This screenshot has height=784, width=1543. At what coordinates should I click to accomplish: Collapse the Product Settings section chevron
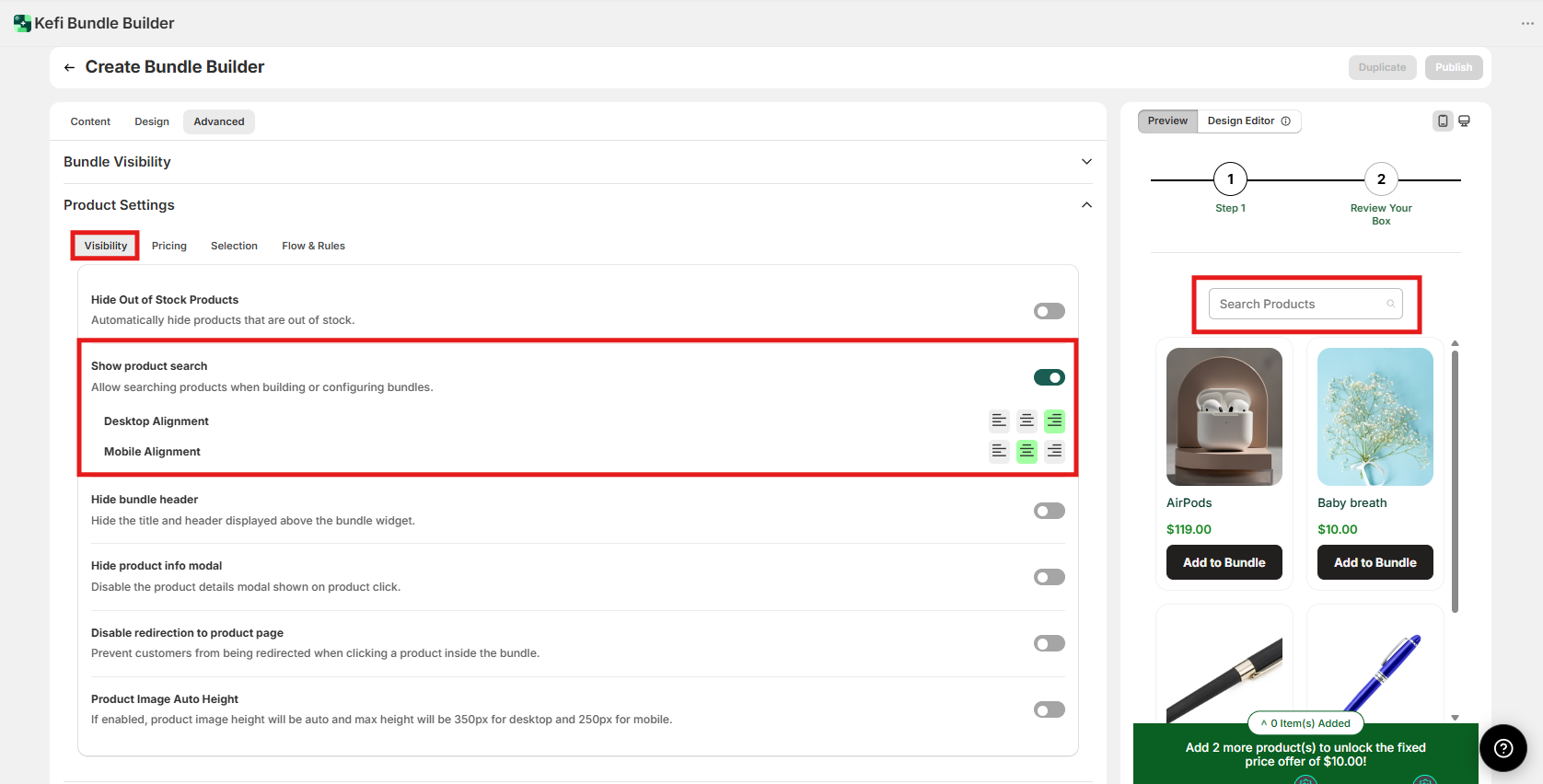(1086, 205)
